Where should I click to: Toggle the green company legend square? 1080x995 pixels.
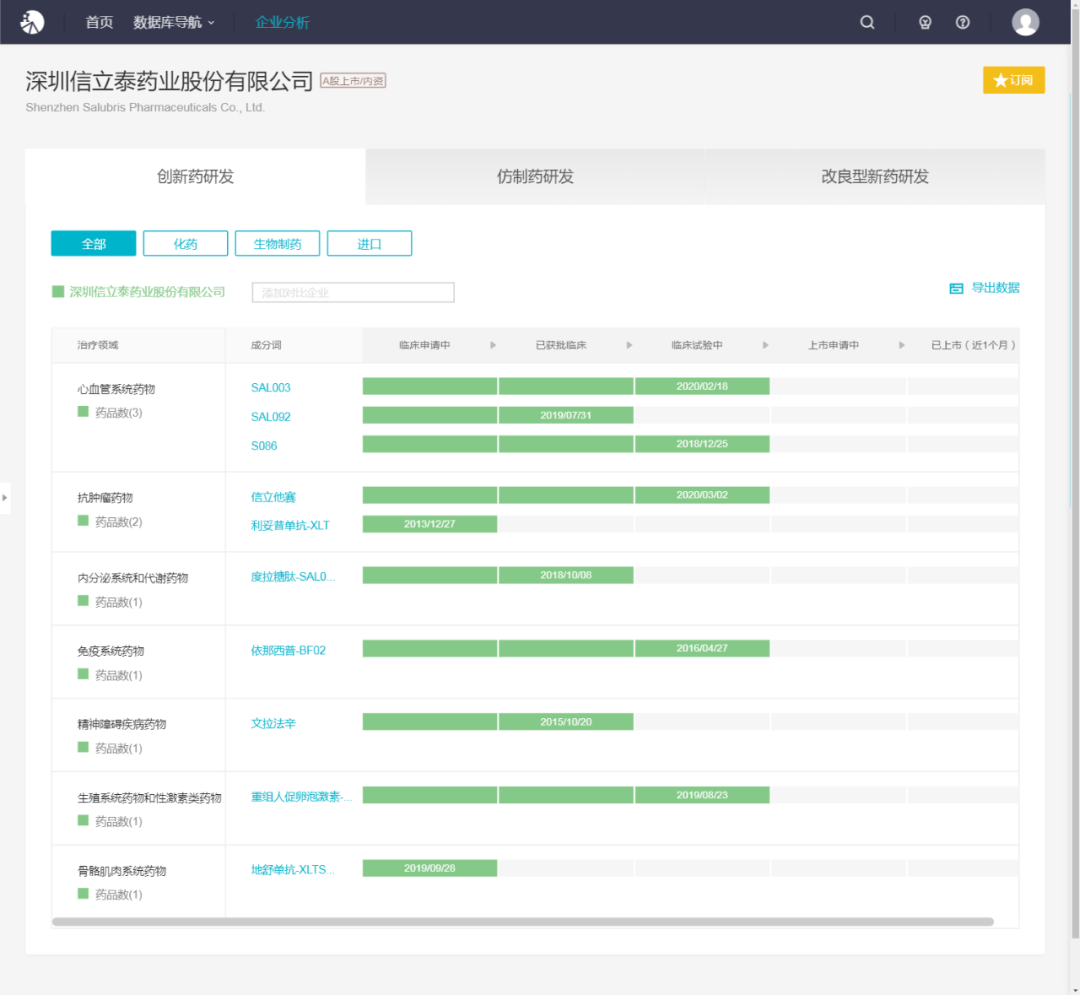pyautogui.click(x=59, y=292)
